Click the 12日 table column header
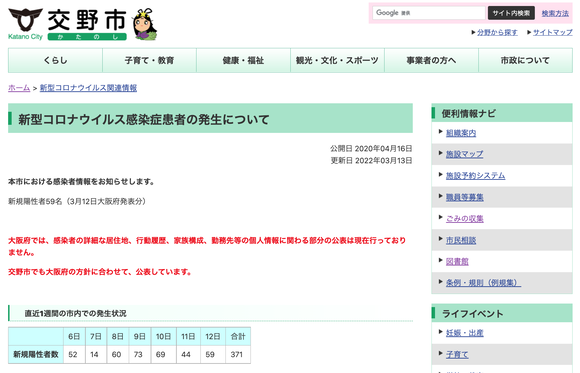This screenshot has width=580, height=373. coord(213,336)
